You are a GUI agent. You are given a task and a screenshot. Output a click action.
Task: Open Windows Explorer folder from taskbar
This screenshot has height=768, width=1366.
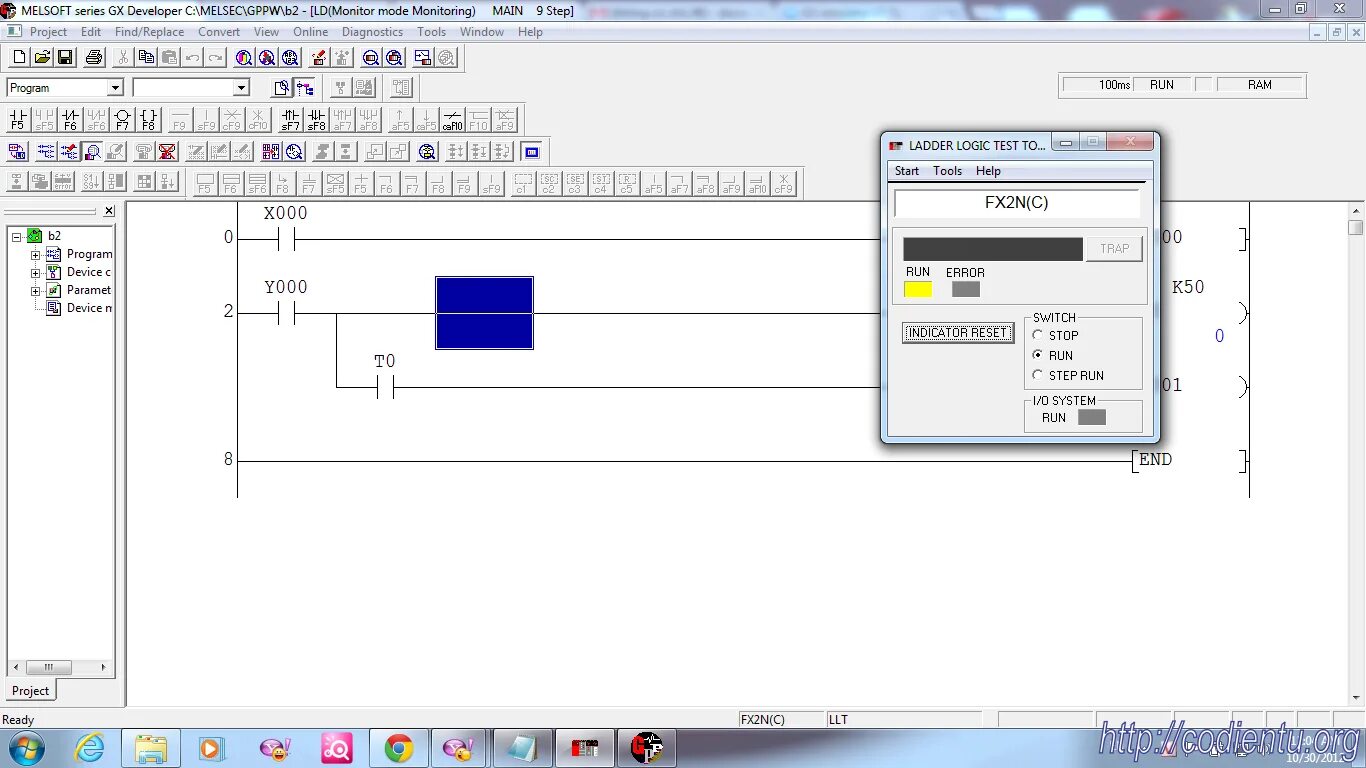(x=151, y=748)
